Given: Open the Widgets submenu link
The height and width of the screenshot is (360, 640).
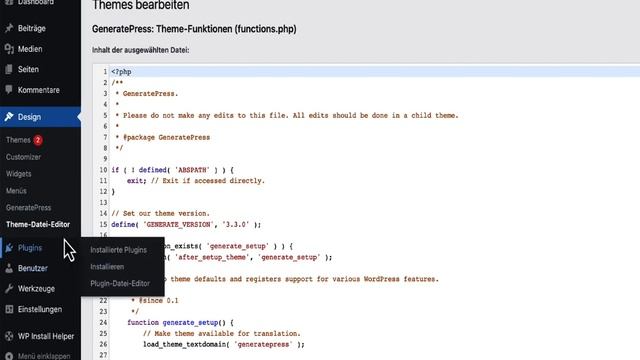Looking at the screenshot, I should coord(18,174).
